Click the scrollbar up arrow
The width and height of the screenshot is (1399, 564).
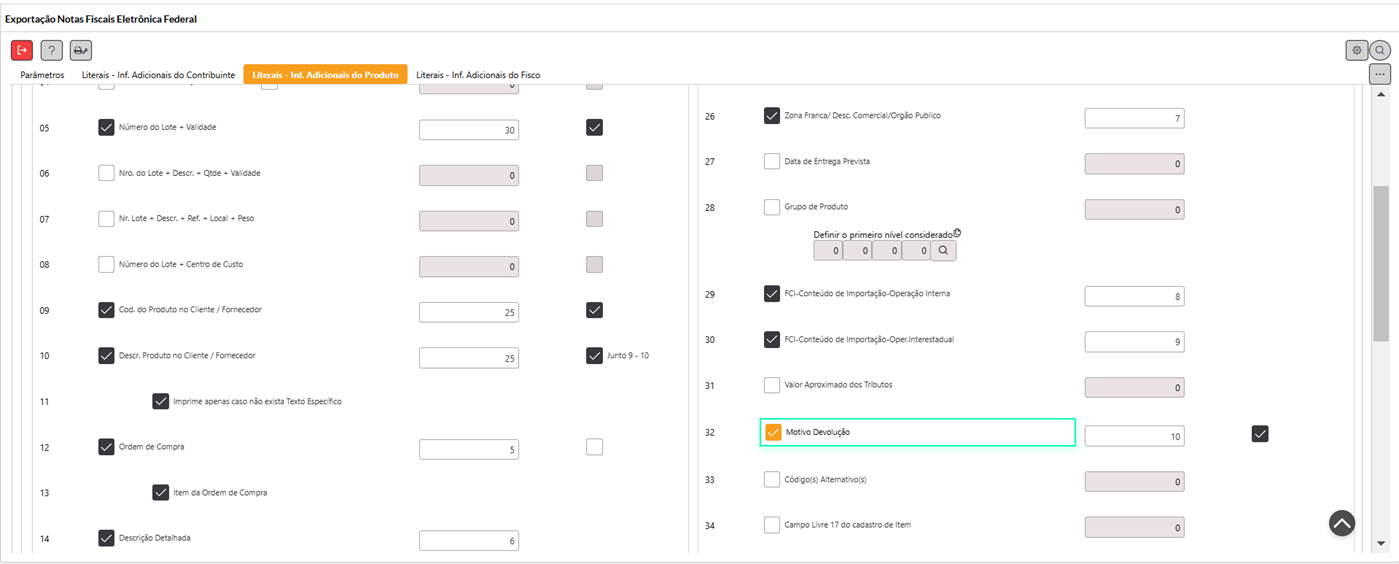pyautogui.click(x=1381, y=94)
